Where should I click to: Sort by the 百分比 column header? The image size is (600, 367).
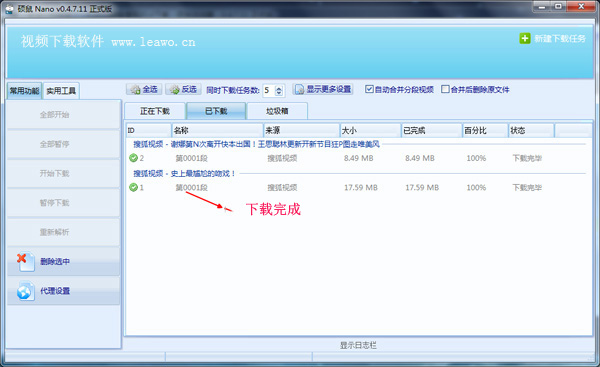pyautogui.click(x=485, y=130)
